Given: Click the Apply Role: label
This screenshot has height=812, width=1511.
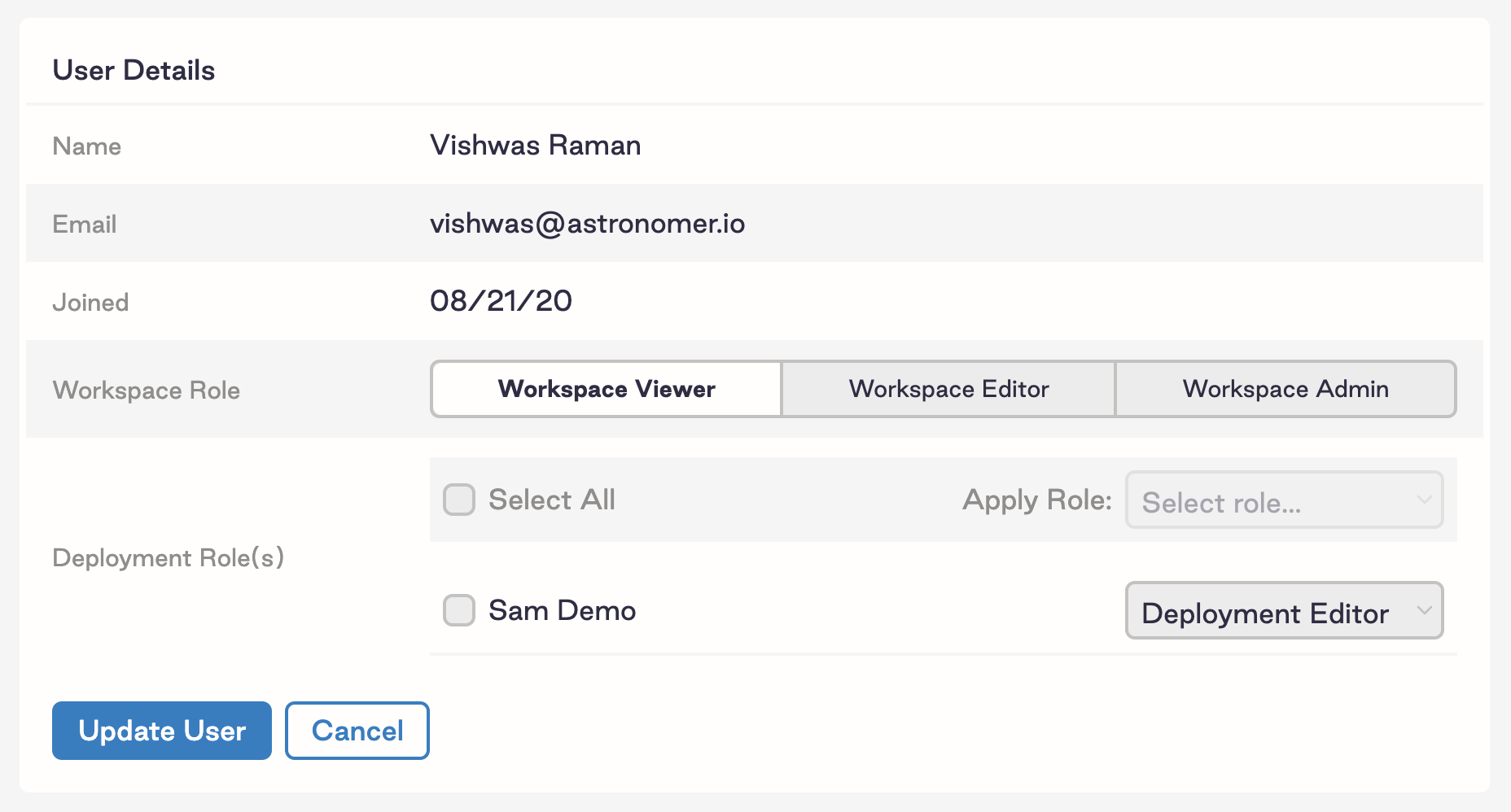Looking at the screenshot, I should (1036, 500).
